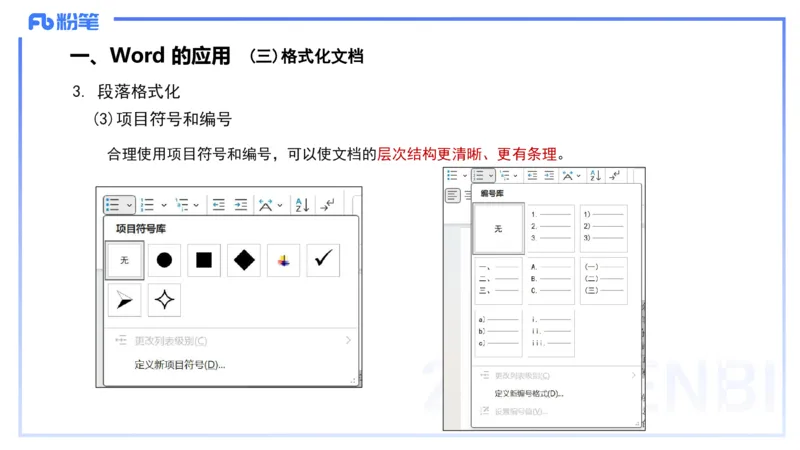Viewport: 800px width, 450px height.
Task: Click the heading 3. 段落格式化
Action: (x=126, y=92)
